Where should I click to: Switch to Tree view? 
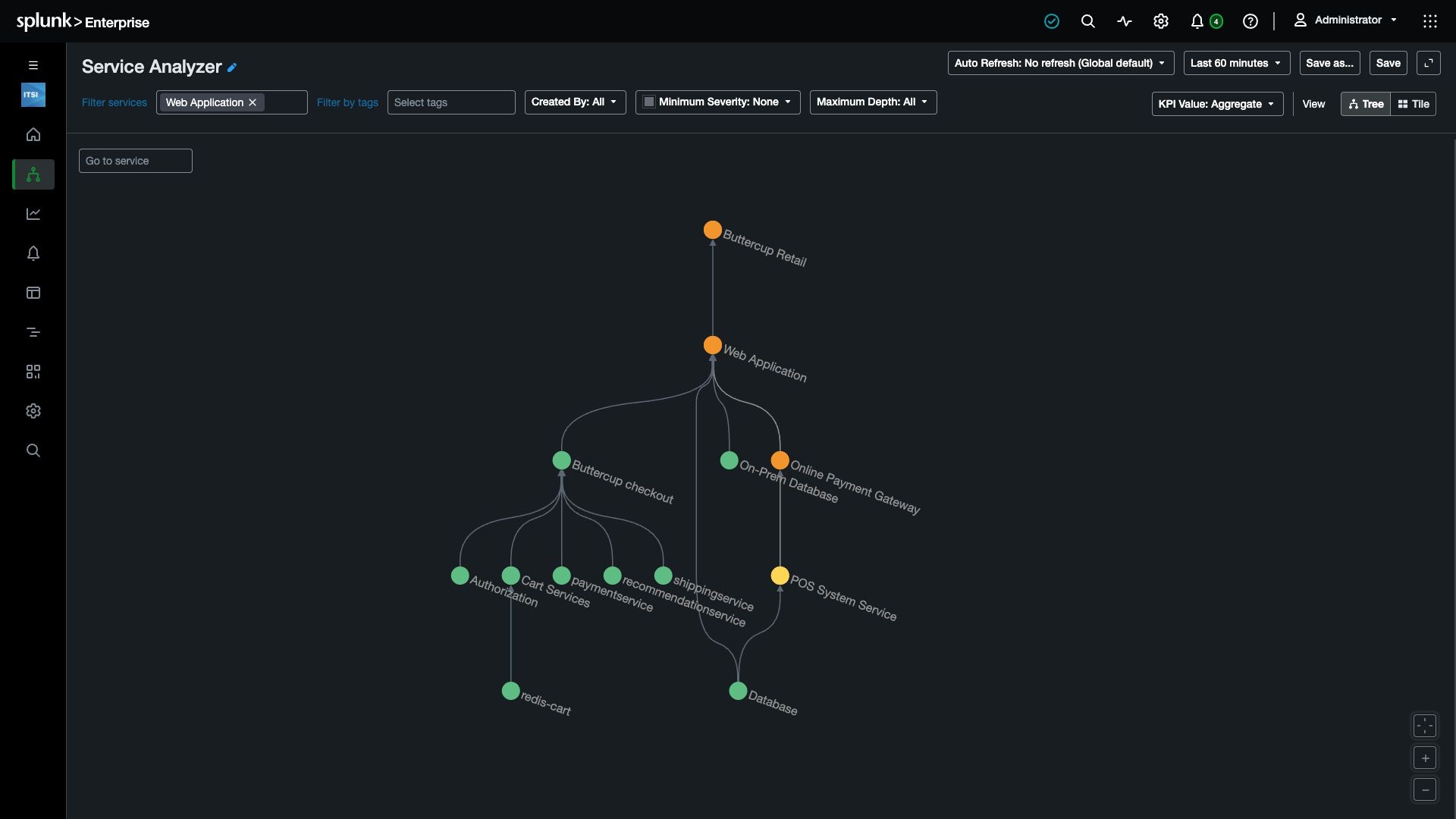tap(1366, 104)
